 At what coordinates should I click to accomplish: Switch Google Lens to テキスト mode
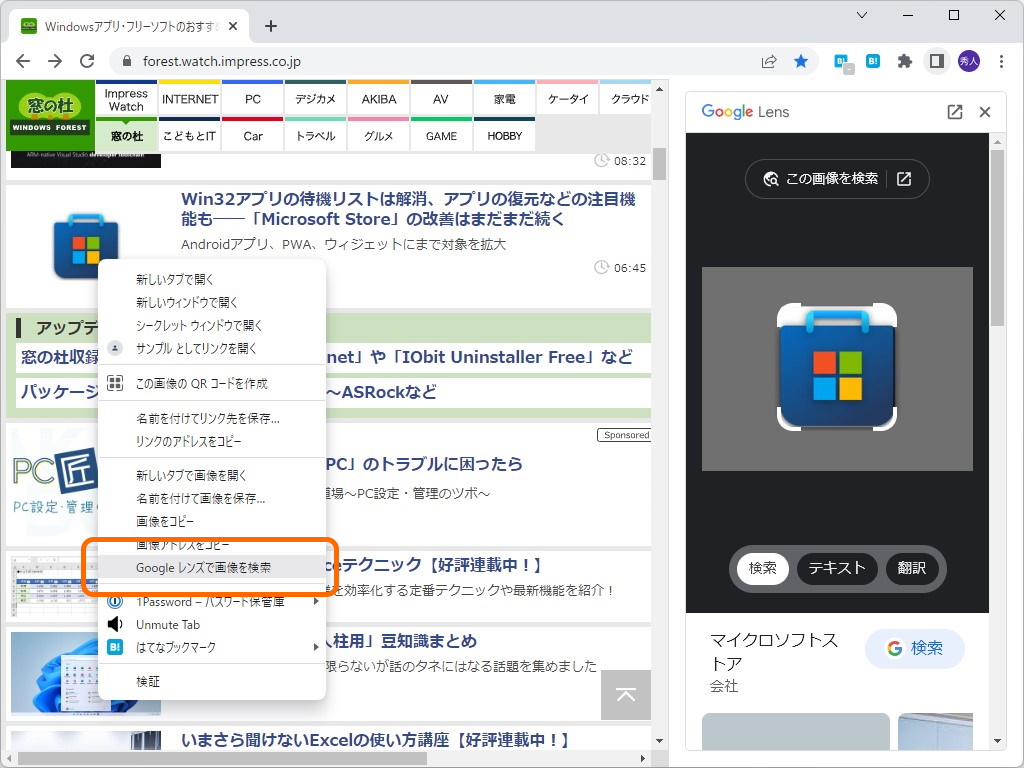pos(837,568)
